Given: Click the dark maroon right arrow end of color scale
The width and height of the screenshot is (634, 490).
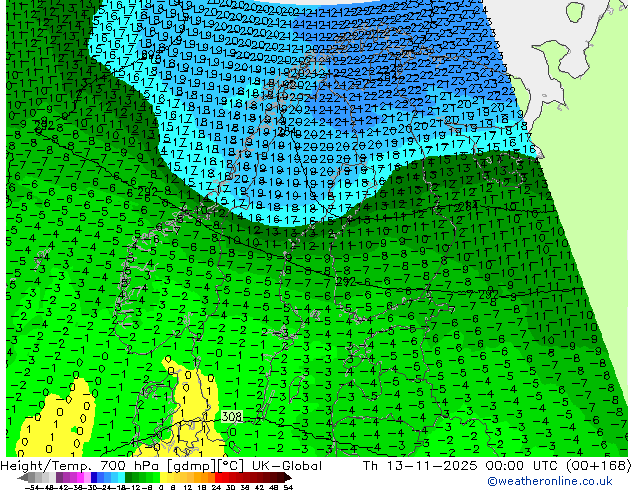Looking at the screenshot, I should pos(288,477).
